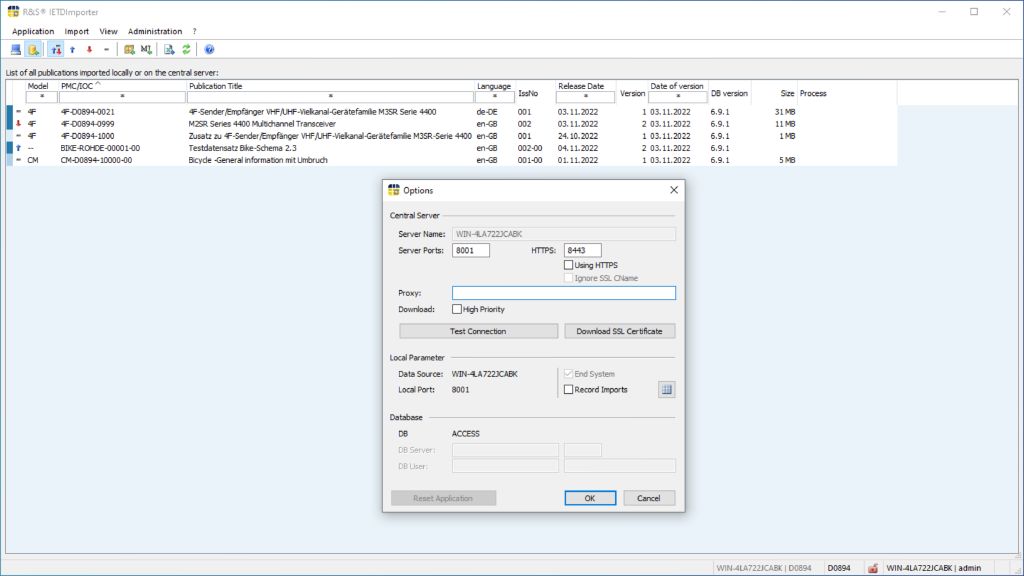
Task: Click the minus toolbar icon
Action: (x=106, y=50)
